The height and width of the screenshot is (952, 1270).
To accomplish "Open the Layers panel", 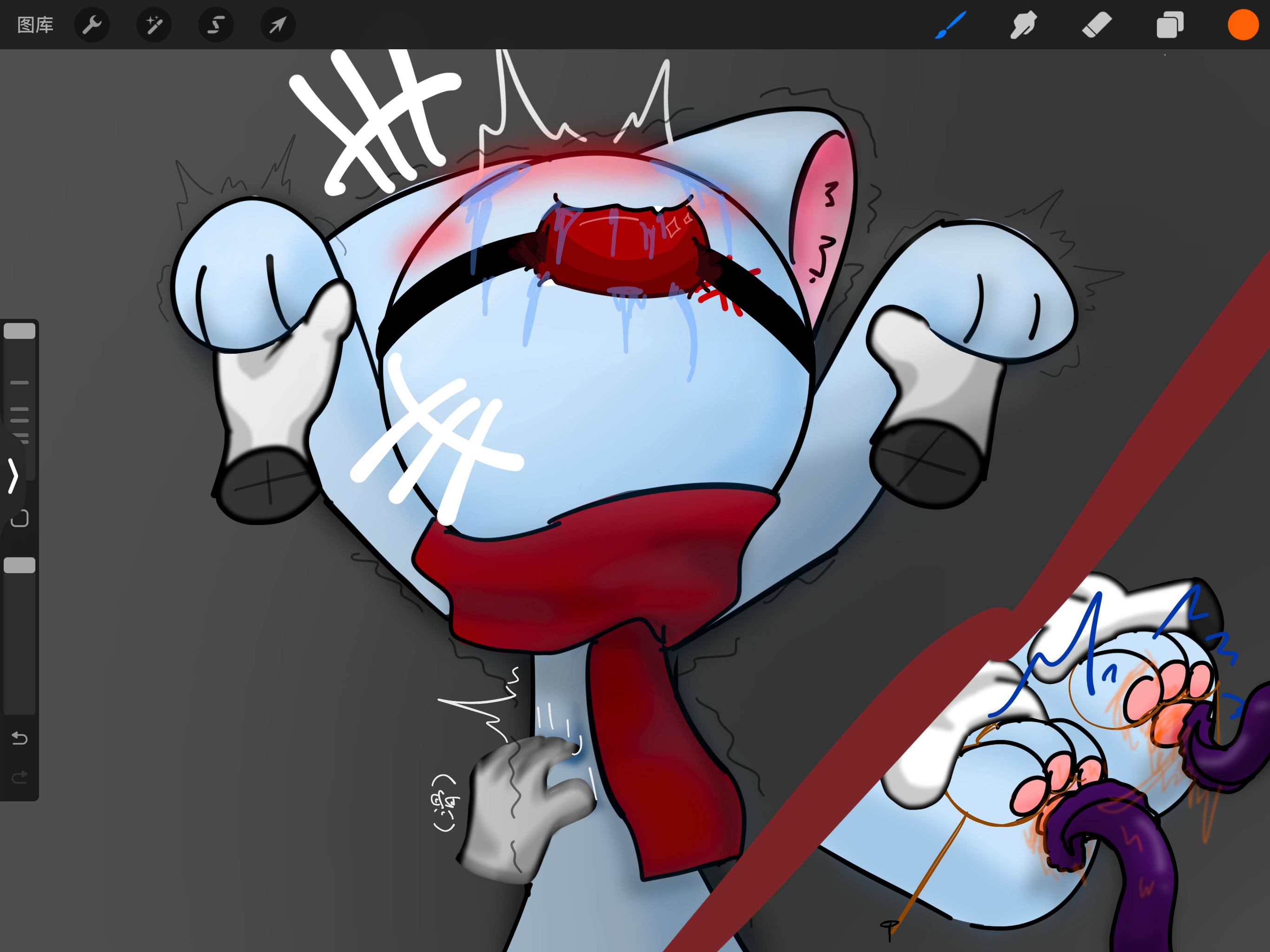I will click(x=1170, y=25).
